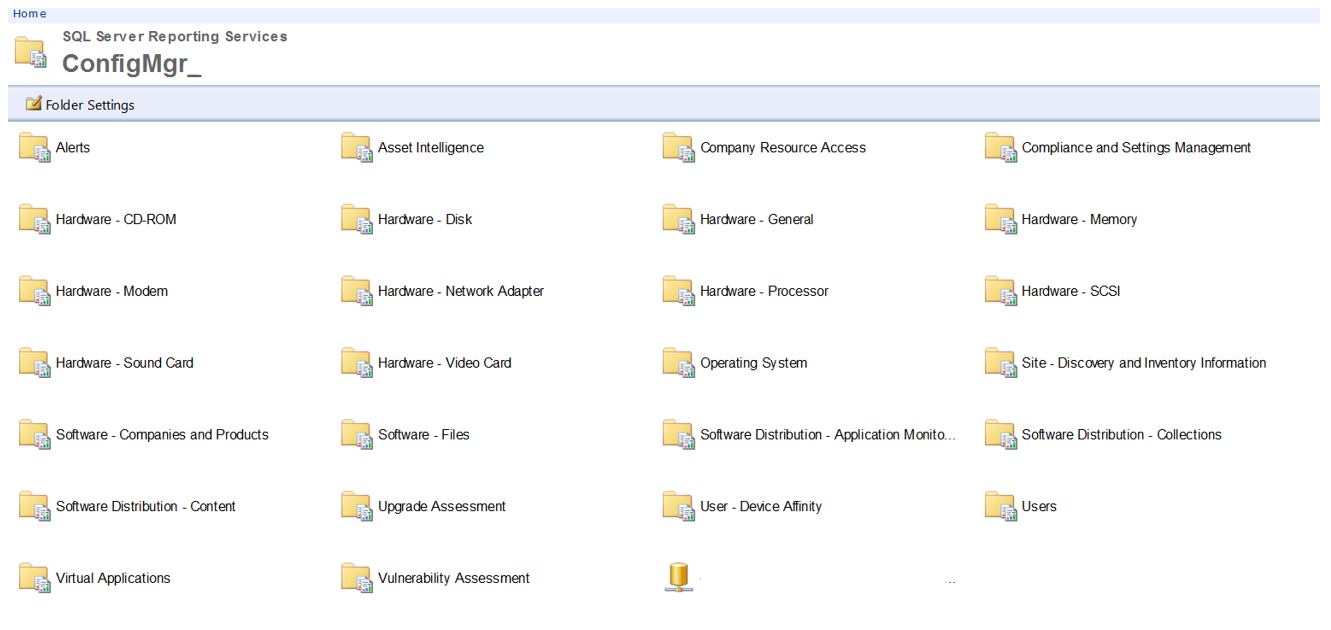
Task: Click the Hardware - Network Adapter folder icon
Action: (x=356, y=292)
